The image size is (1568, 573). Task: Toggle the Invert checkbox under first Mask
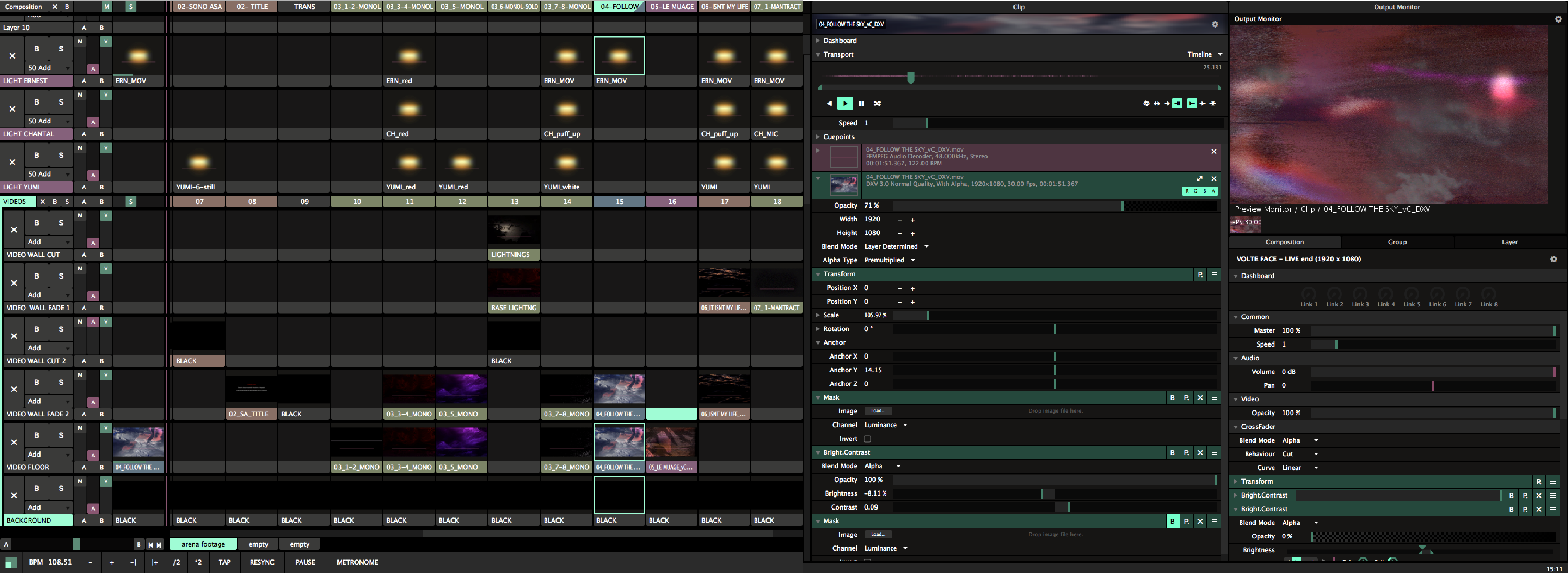[867, 439]
